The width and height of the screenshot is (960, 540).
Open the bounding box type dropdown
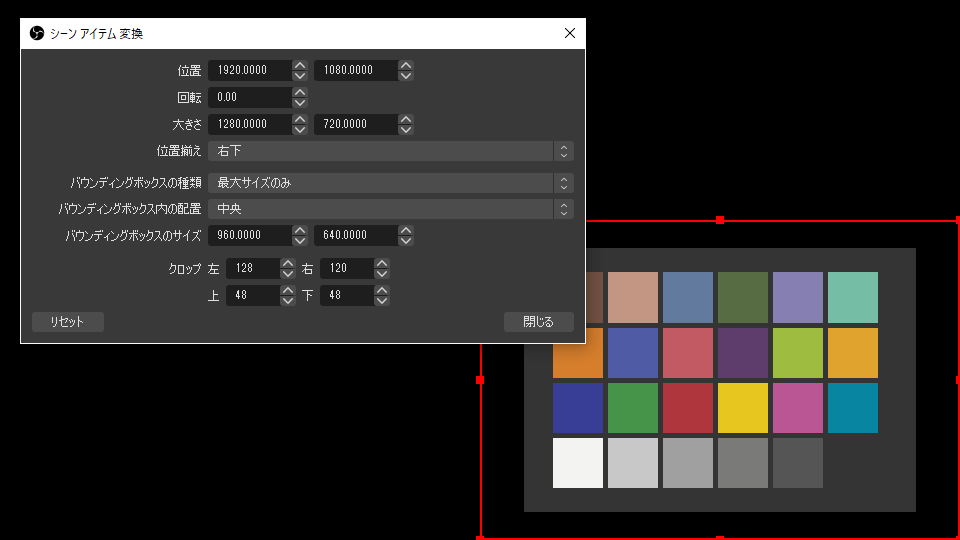point(390,183)
